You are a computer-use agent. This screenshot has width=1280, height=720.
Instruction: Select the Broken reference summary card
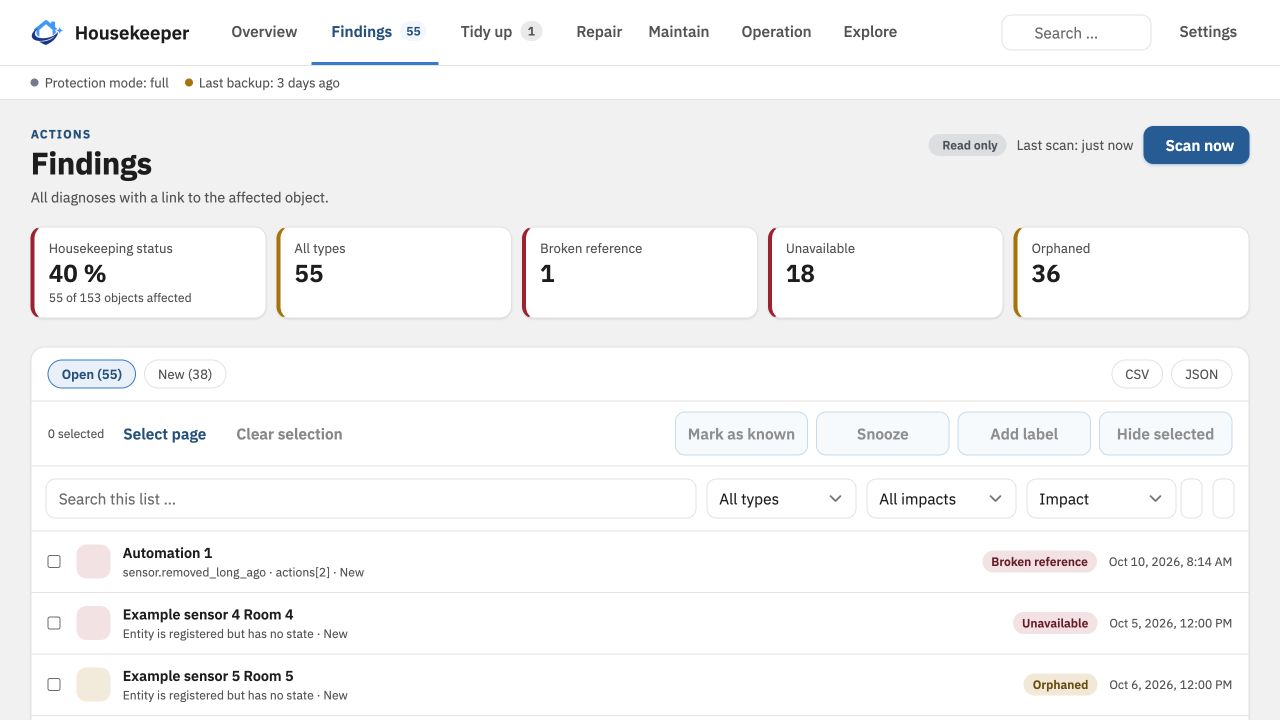click(x=640, y=273)
